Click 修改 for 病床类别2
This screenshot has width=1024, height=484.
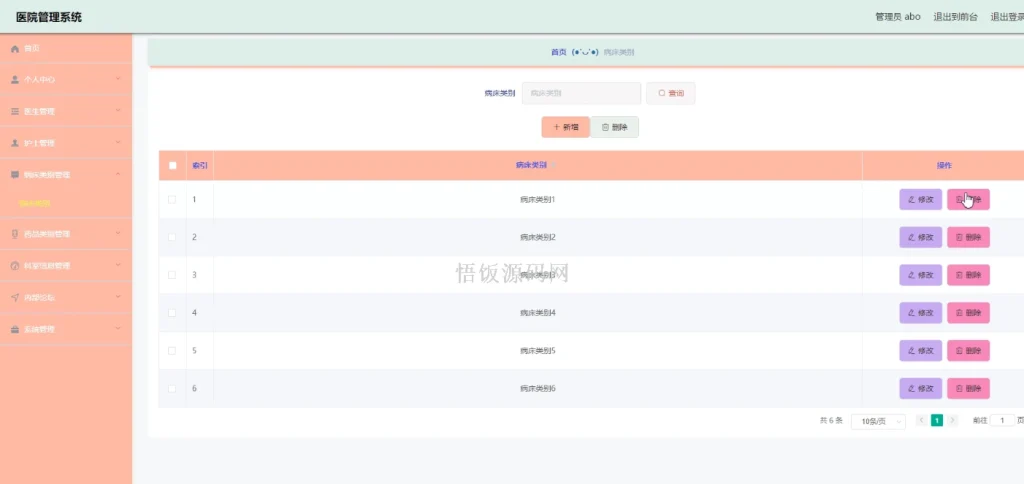(x=921, y=238)
